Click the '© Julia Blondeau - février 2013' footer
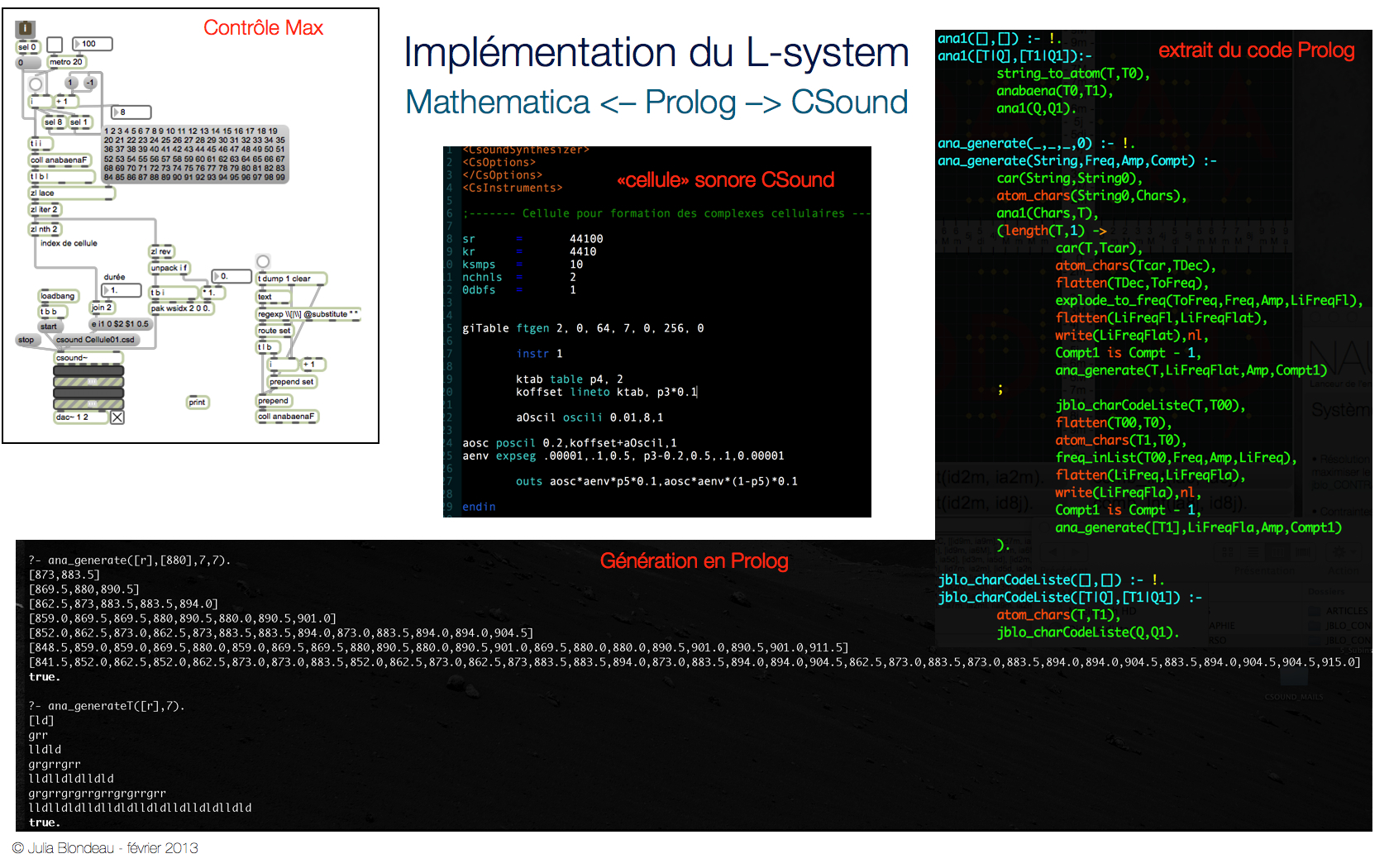The image size is (1389, 868). tap(105, 848)
